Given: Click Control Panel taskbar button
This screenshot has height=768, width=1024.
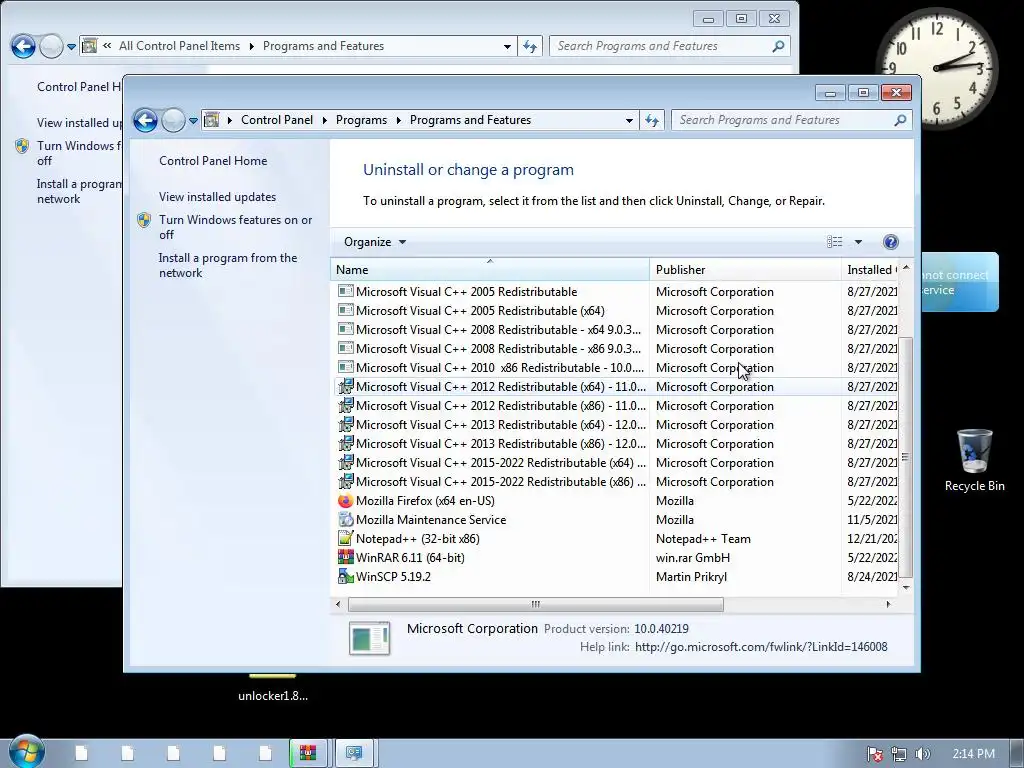Looking at the screenshot, I should coord(356,753).
